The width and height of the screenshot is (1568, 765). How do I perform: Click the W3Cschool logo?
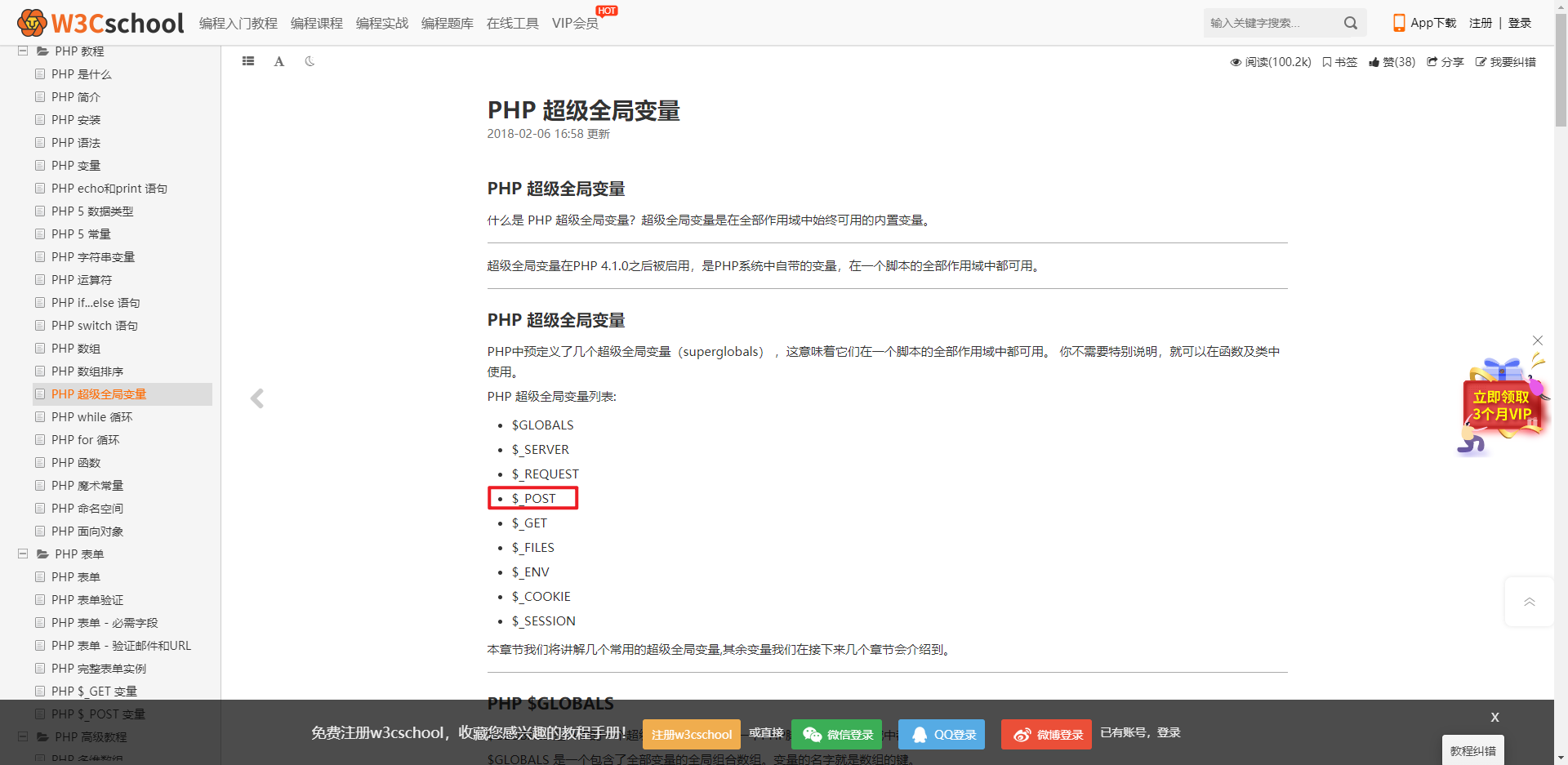click(101, 23)
